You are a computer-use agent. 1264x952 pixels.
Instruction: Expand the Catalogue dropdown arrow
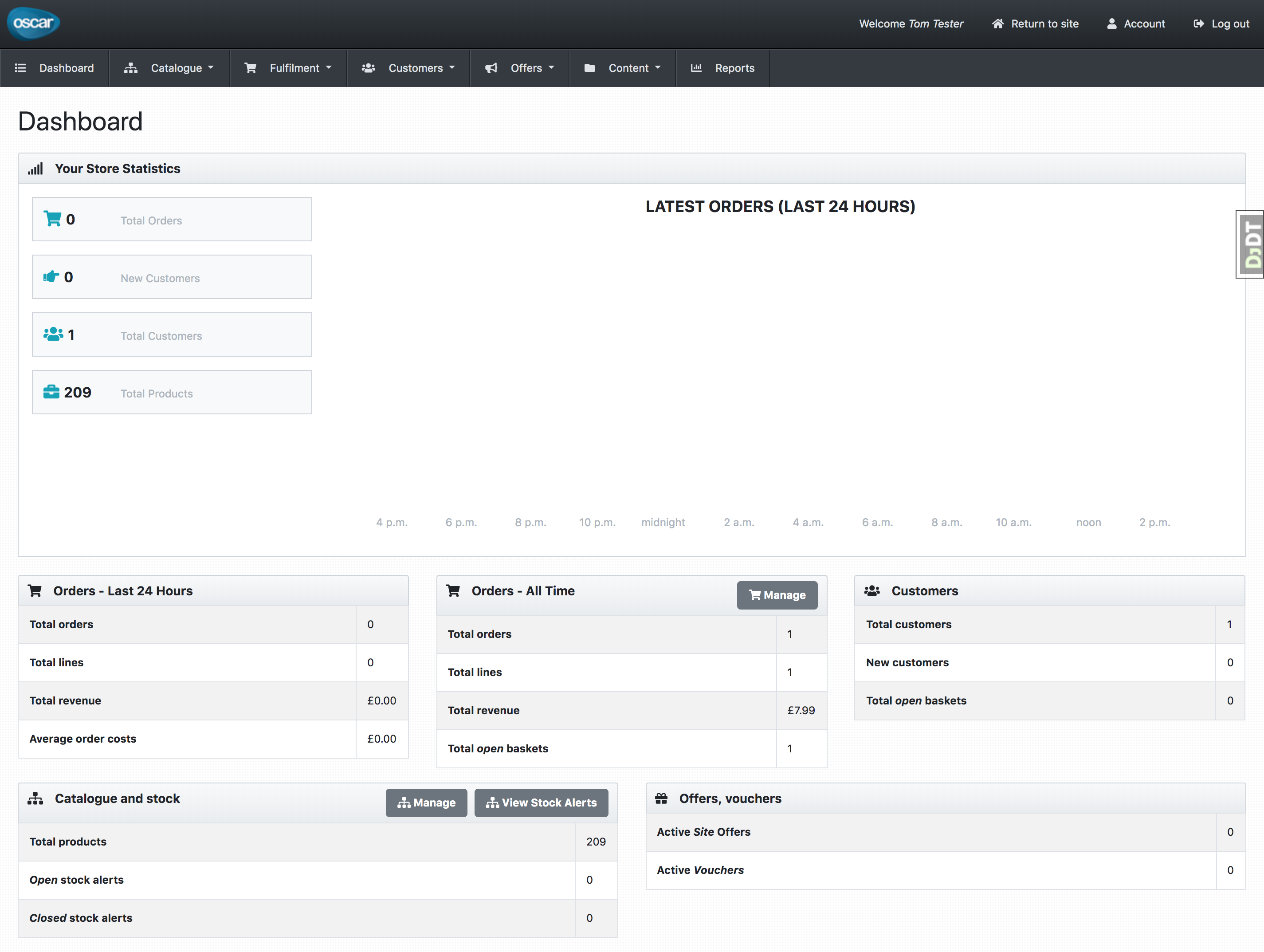point(211,67)
